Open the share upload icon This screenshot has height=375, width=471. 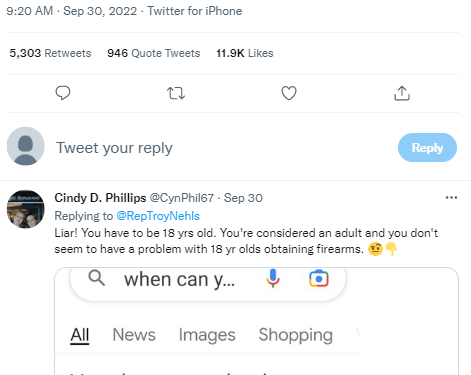point(402,93)
